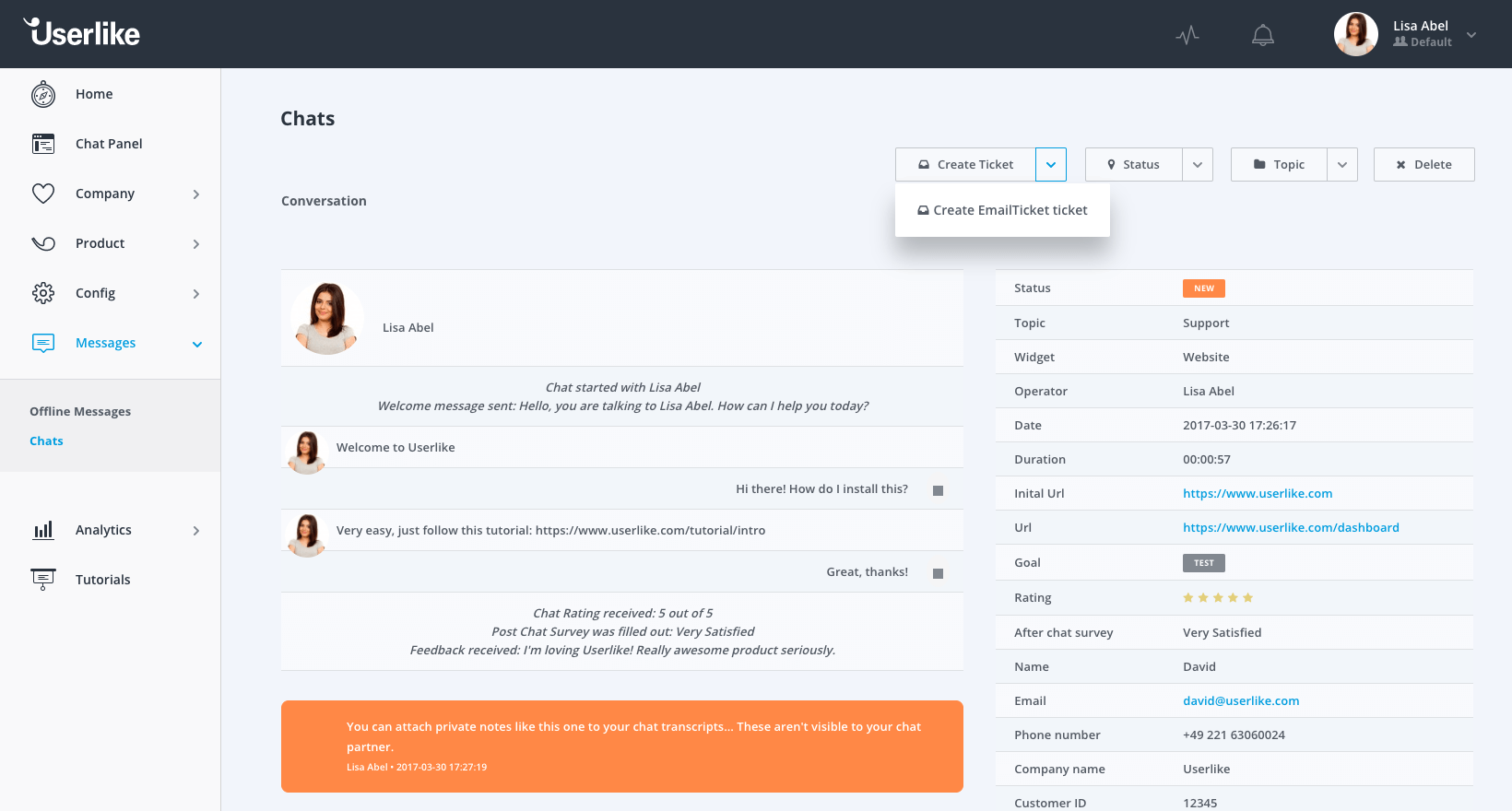
Task: Click the Tutorials presentation board icon
Action: click(43, 580)
